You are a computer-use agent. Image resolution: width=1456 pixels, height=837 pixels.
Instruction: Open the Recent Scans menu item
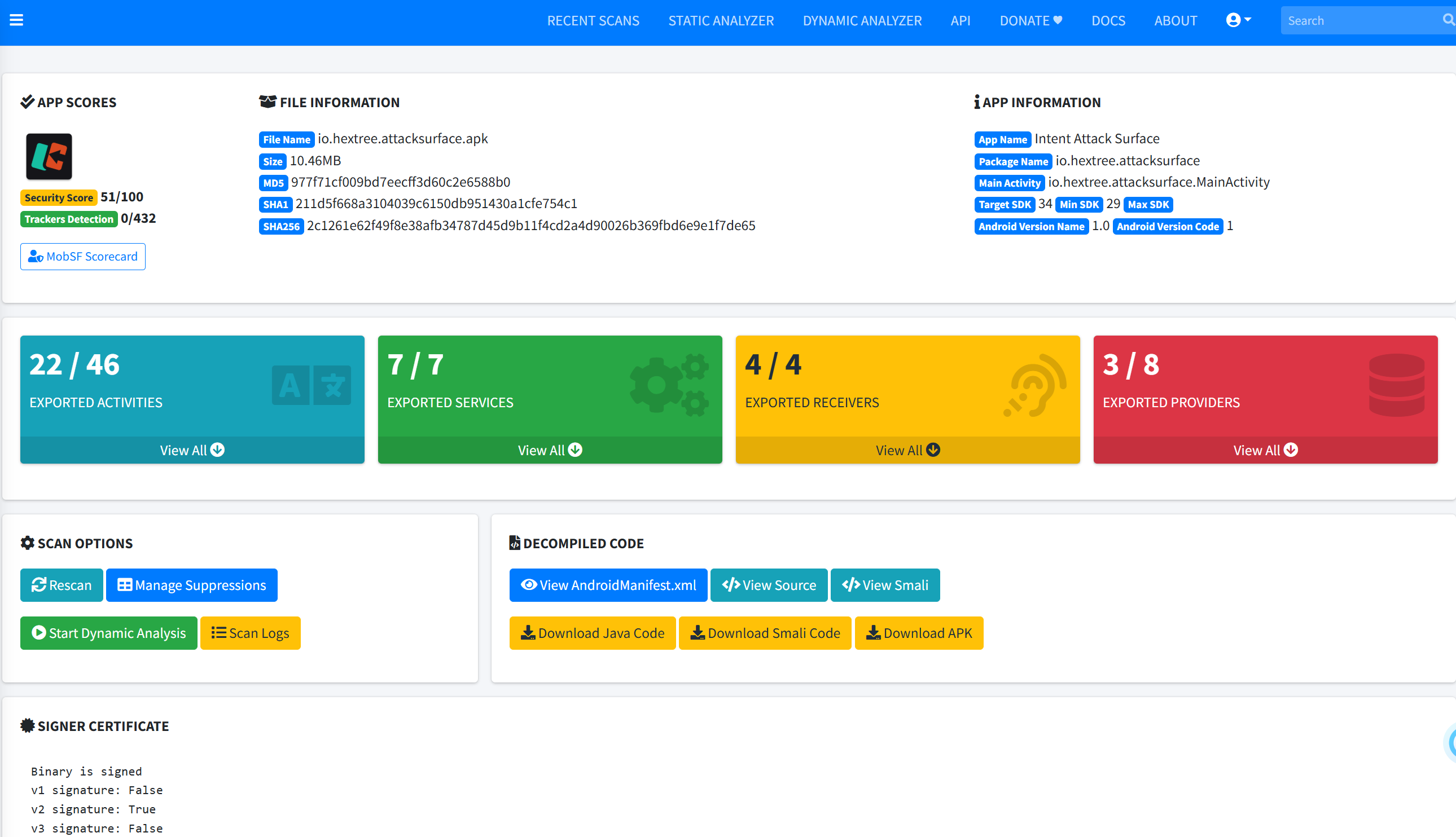click(593, 21)
